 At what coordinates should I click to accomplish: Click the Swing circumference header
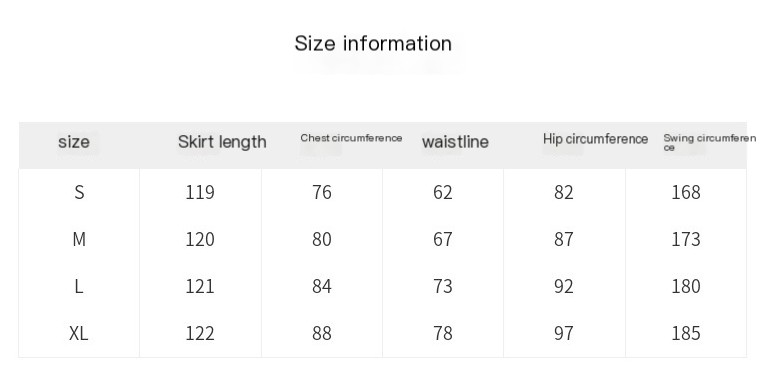click(x=710, y=142)
